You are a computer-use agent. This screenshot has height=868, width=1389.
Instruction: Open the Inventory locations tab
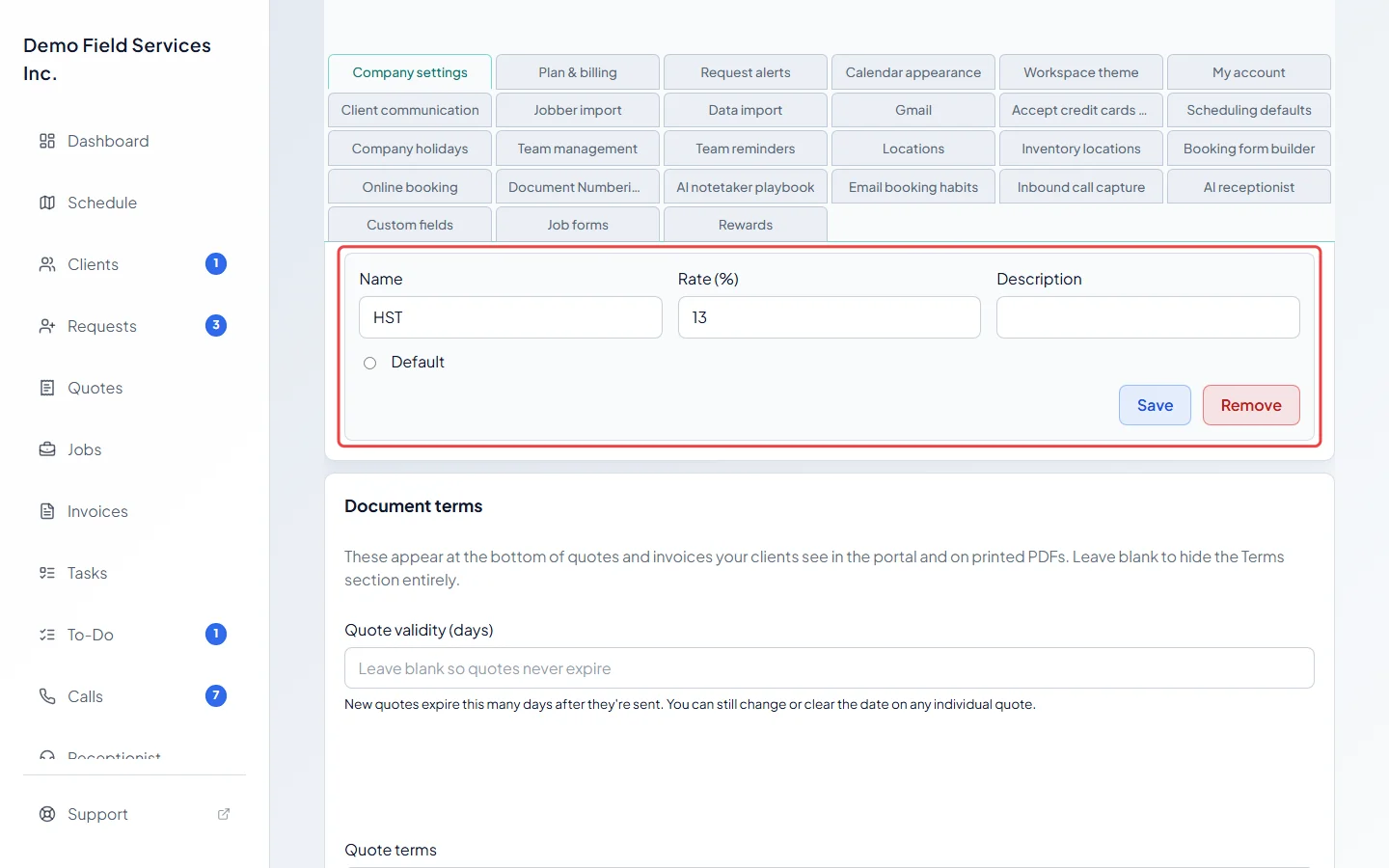click(x=1081, y=149)
